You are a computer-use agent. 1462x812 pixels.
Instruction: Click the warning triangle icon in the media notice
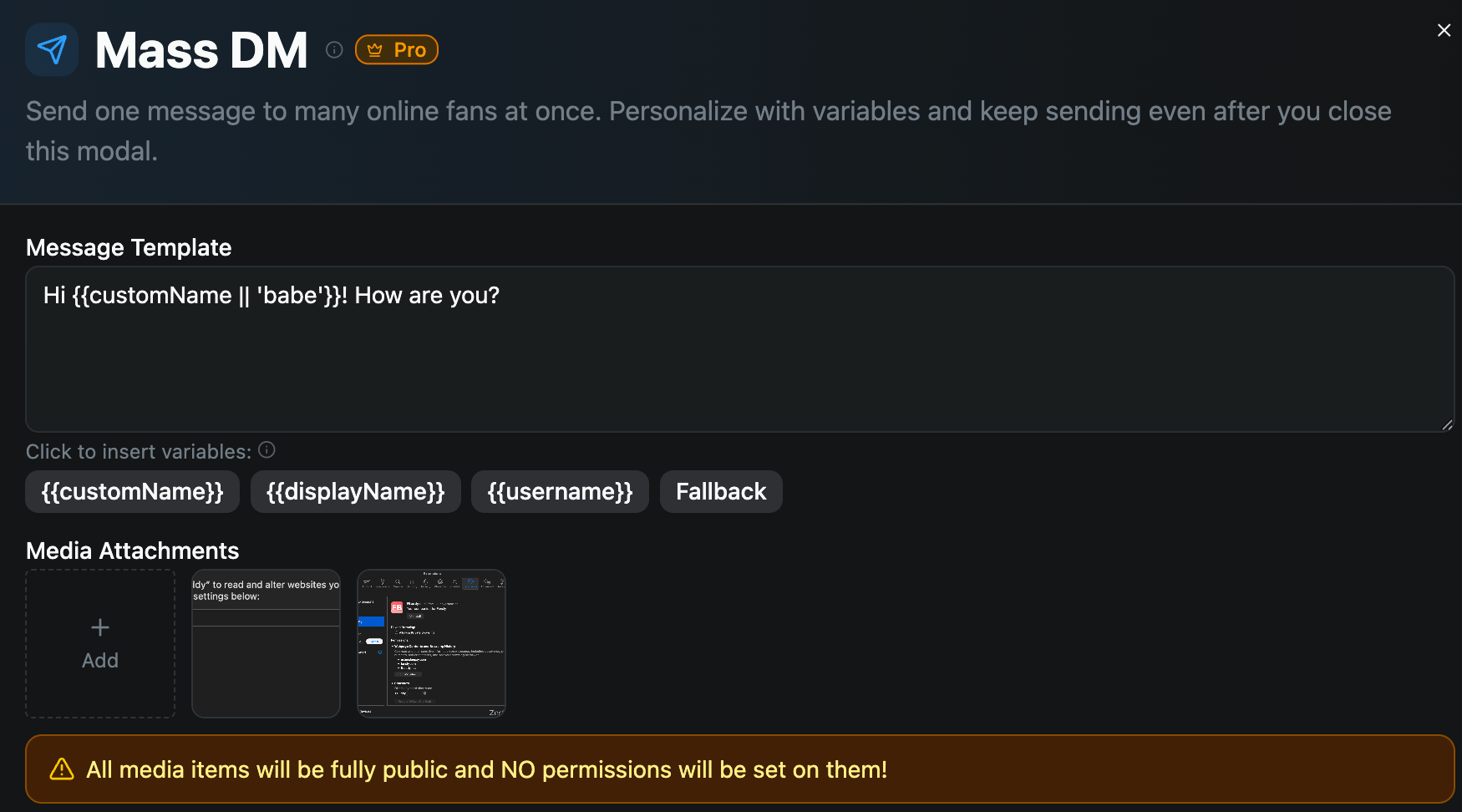(62, 769)
